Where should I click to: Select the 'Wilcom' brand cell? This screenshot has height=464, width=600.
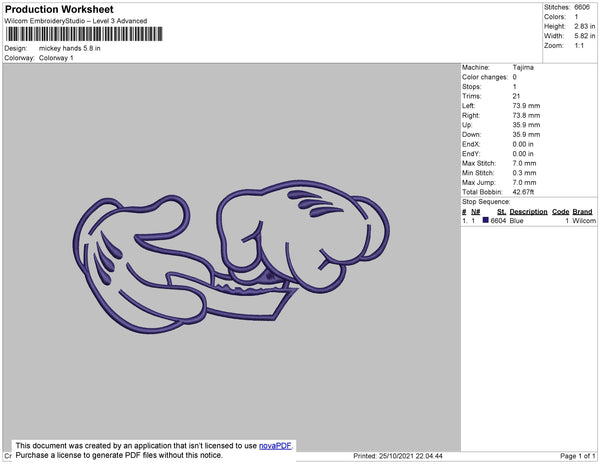[x=584, y=221]
